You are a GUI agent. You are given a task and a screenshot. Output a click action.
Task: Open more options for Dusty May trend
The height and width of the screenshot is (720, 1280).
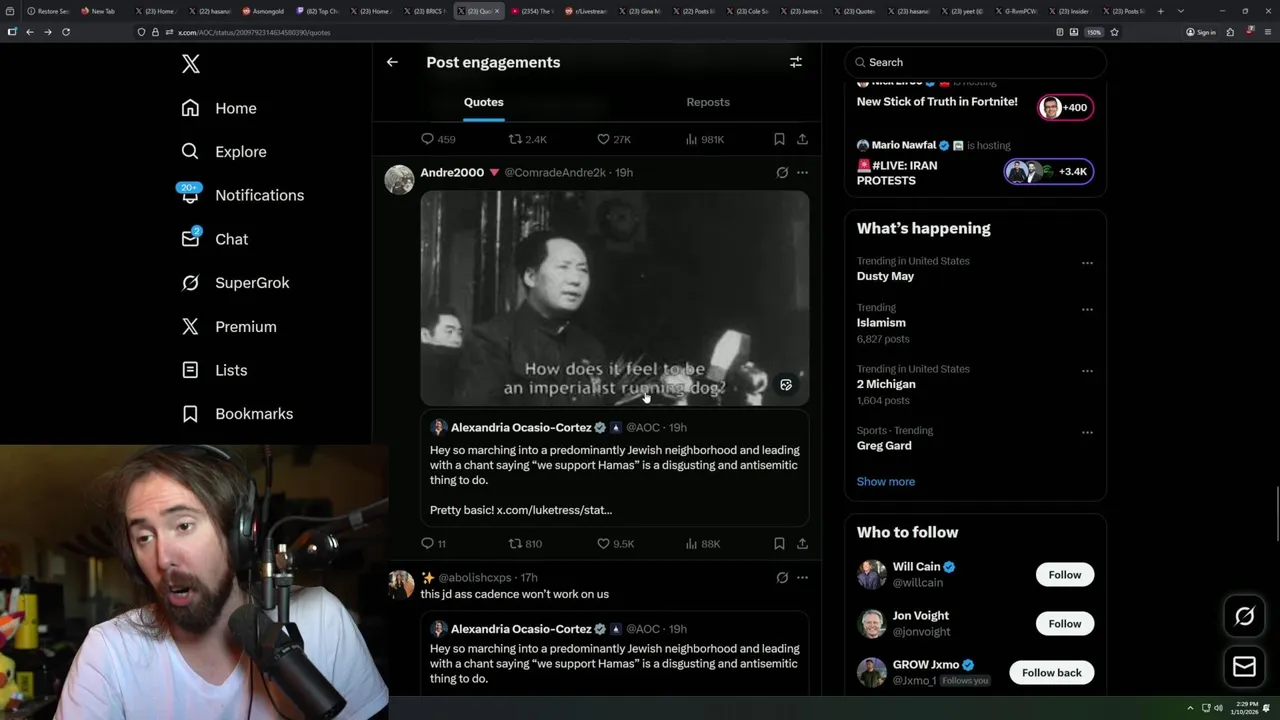pos(1087,263)
